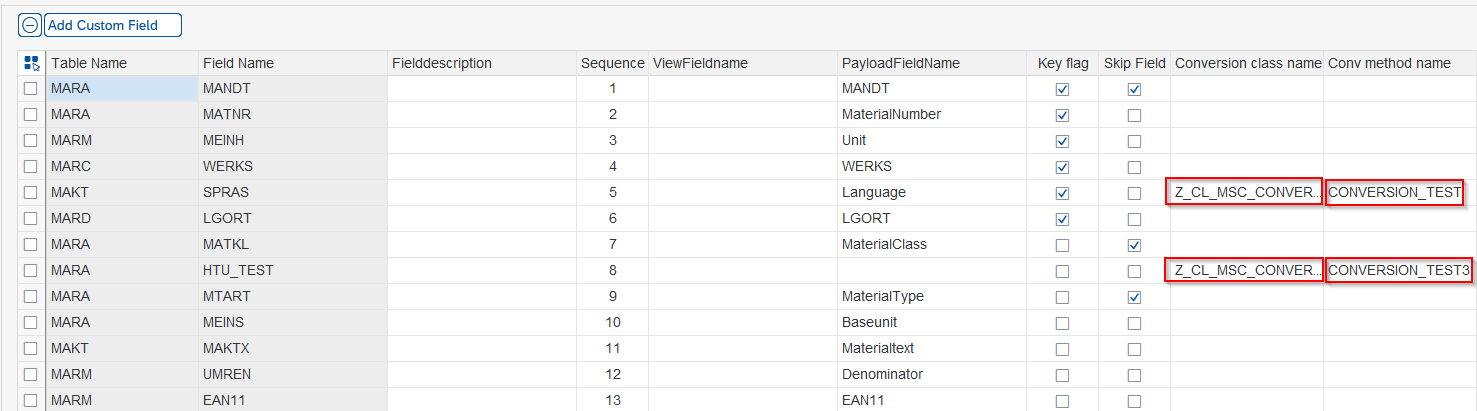Click CONVERSION_TEST3 method name cell
The image size is (1477, 411).
pyautogui.click(x=1400, y=271)
